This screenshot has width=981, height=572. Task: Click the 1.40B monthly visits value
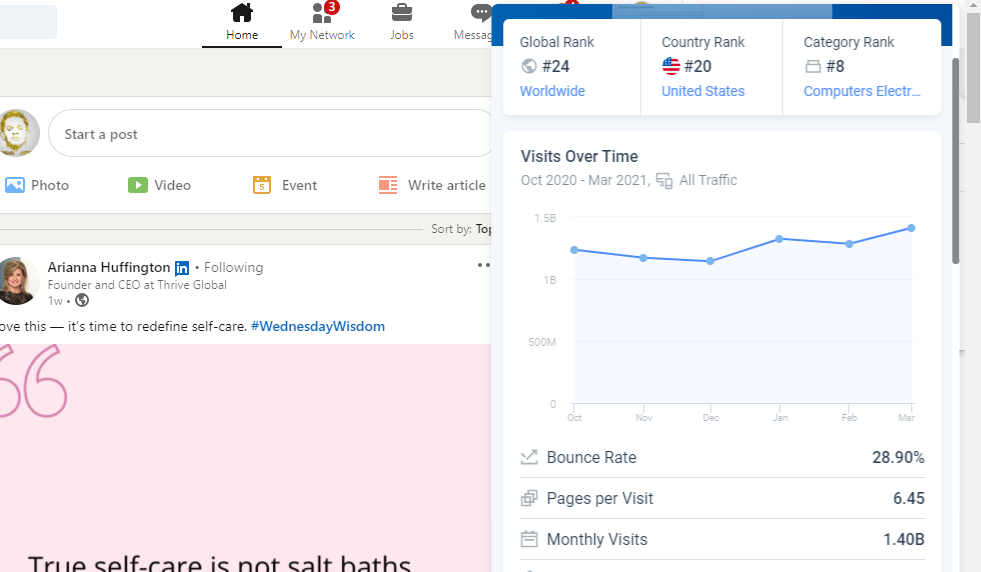pyautogui.click(x=903, y=539)
